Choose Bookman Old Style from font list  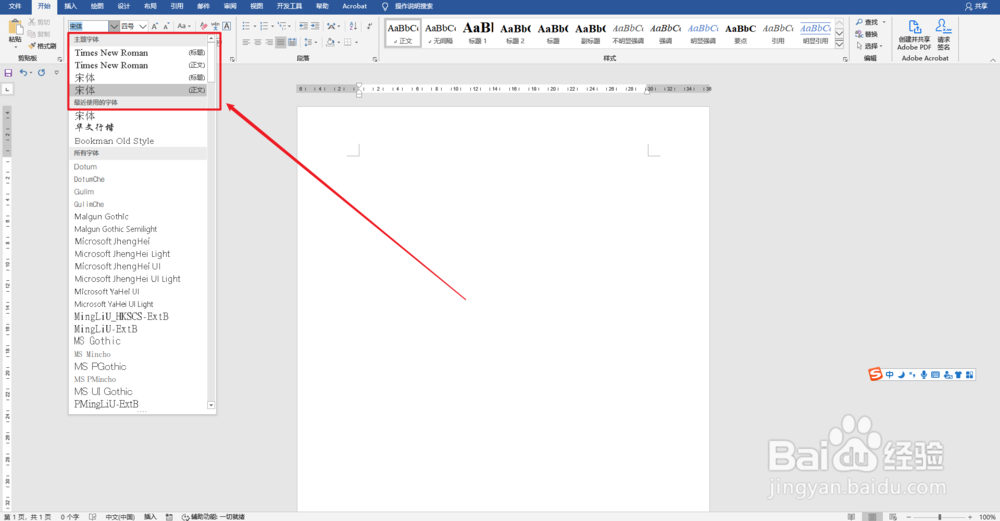point(114,141)
